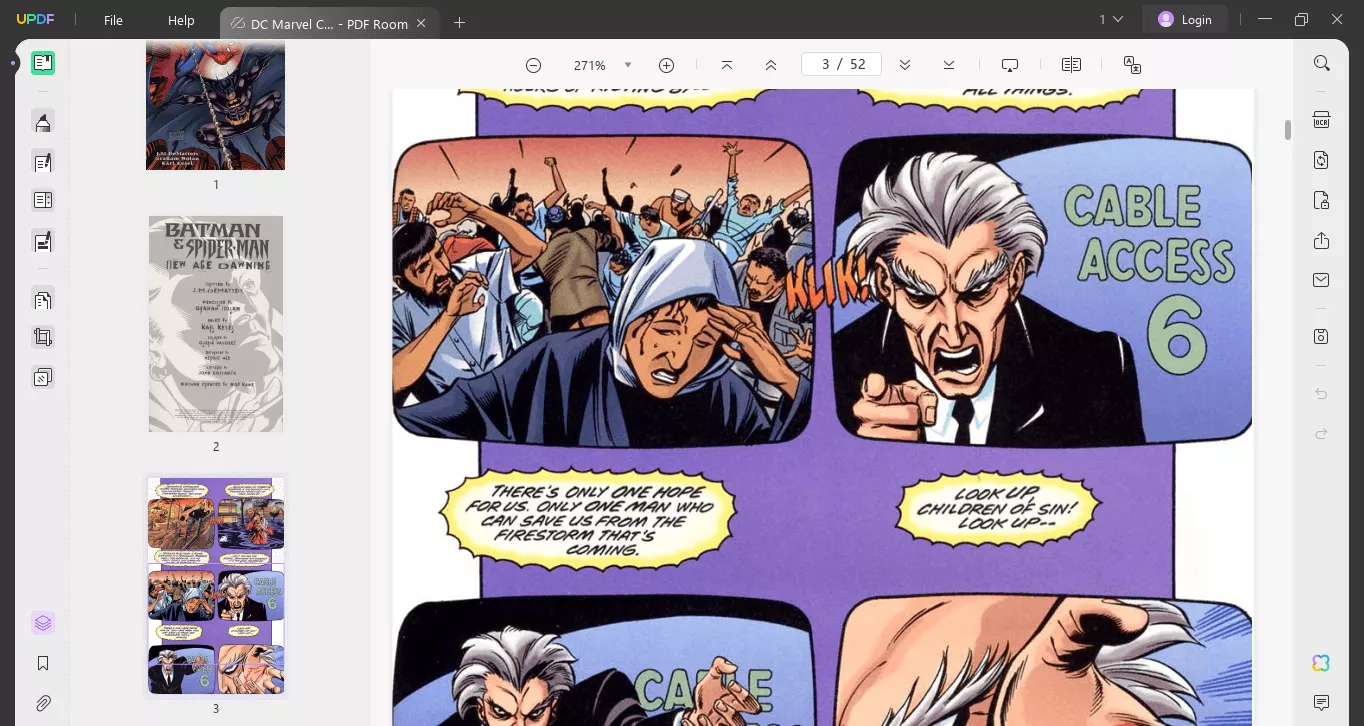This screenshot has height=726, width=1364.
Task: Start slideshow presentation mode
Action: click(x=1010, y=65)
